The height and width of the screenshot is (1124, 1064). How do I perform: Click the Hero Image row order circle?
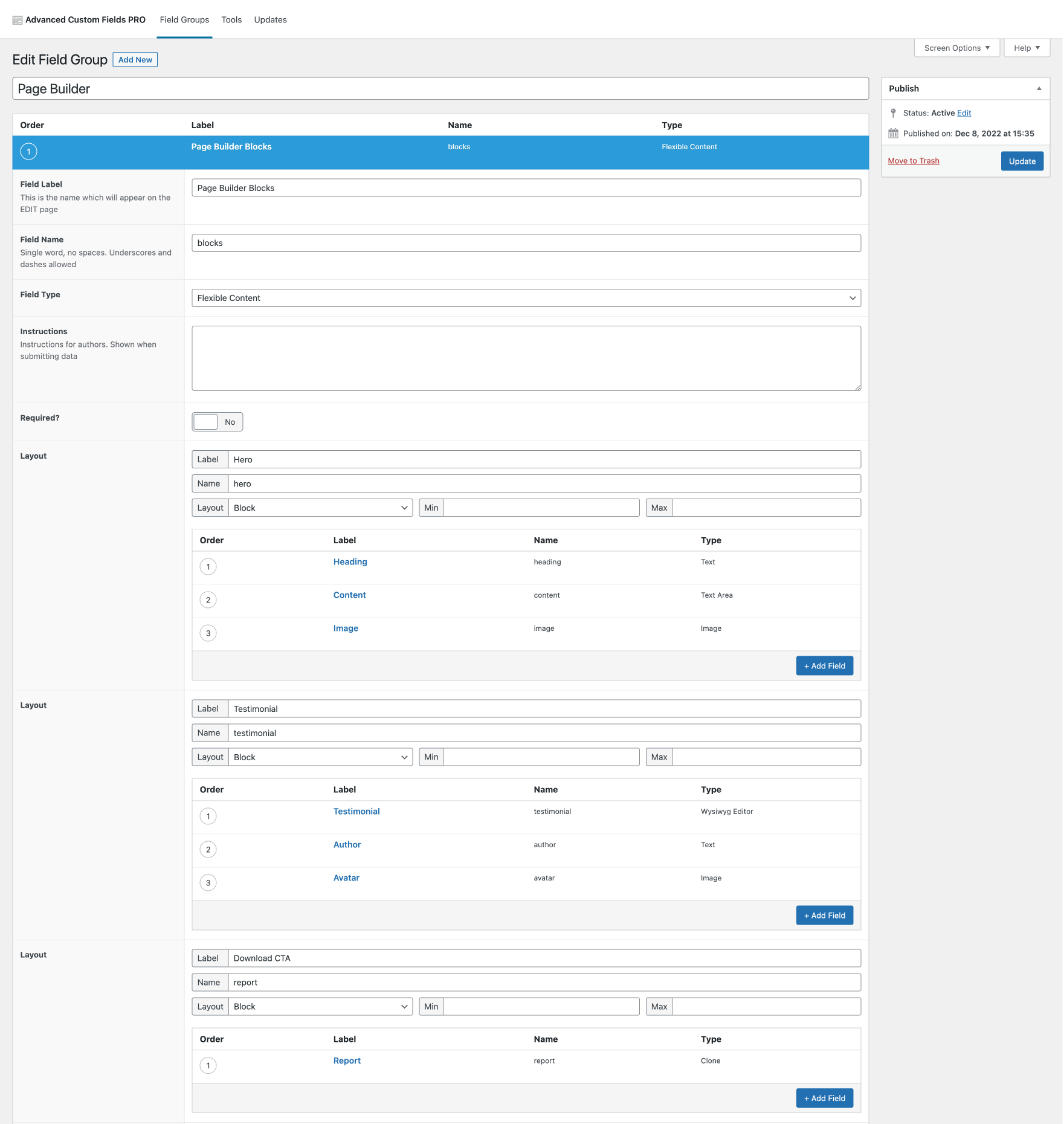pos(208,633)
